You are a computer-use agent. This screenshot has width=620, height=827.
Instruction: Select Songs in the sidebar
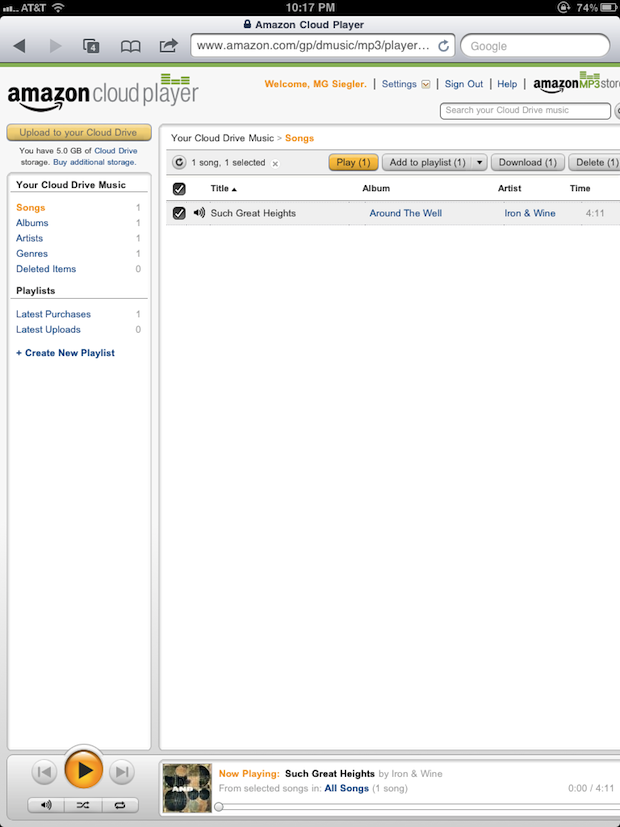click(x=31, y=207)
